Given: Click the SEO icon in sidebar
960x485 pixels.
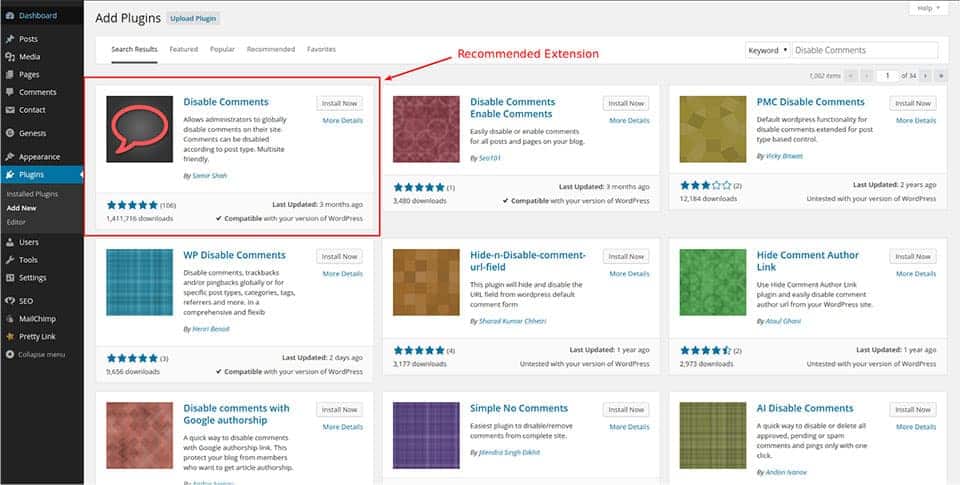Looking at the screenshot, I should pos(10,301).
